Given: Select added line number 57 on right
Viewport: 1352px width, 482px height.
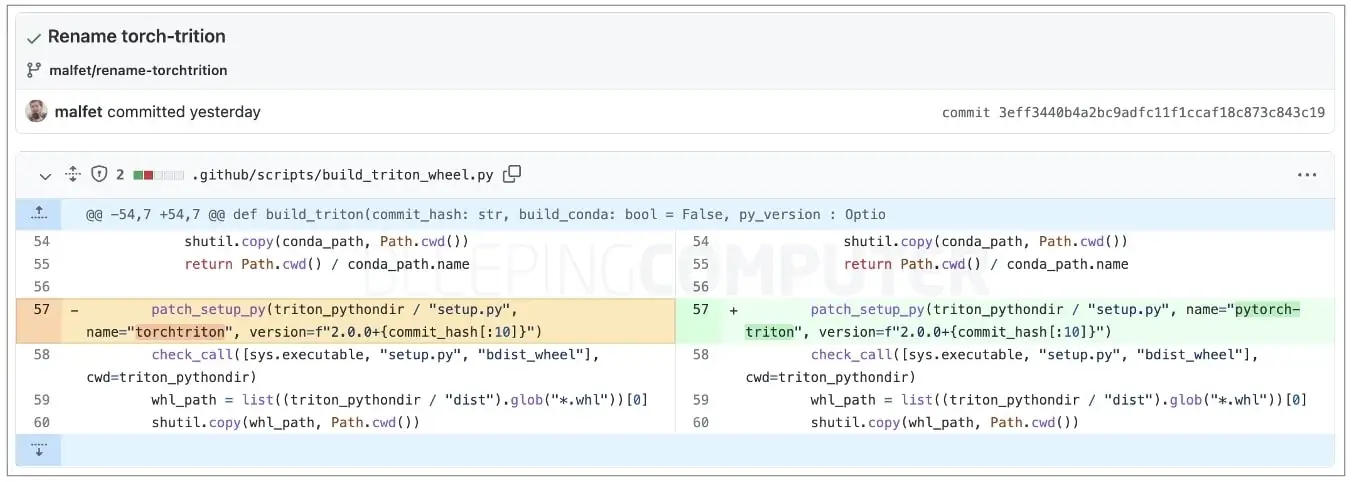Looking at the screenshot, I should [700, 309].
